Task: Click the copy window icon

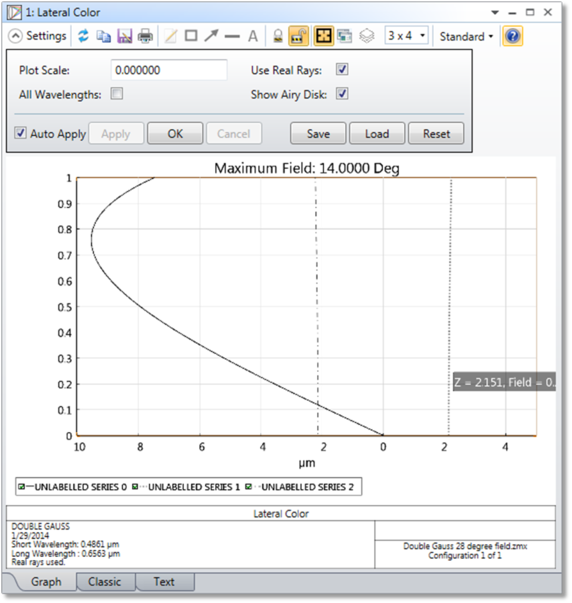Action: (x=103, y=37)
